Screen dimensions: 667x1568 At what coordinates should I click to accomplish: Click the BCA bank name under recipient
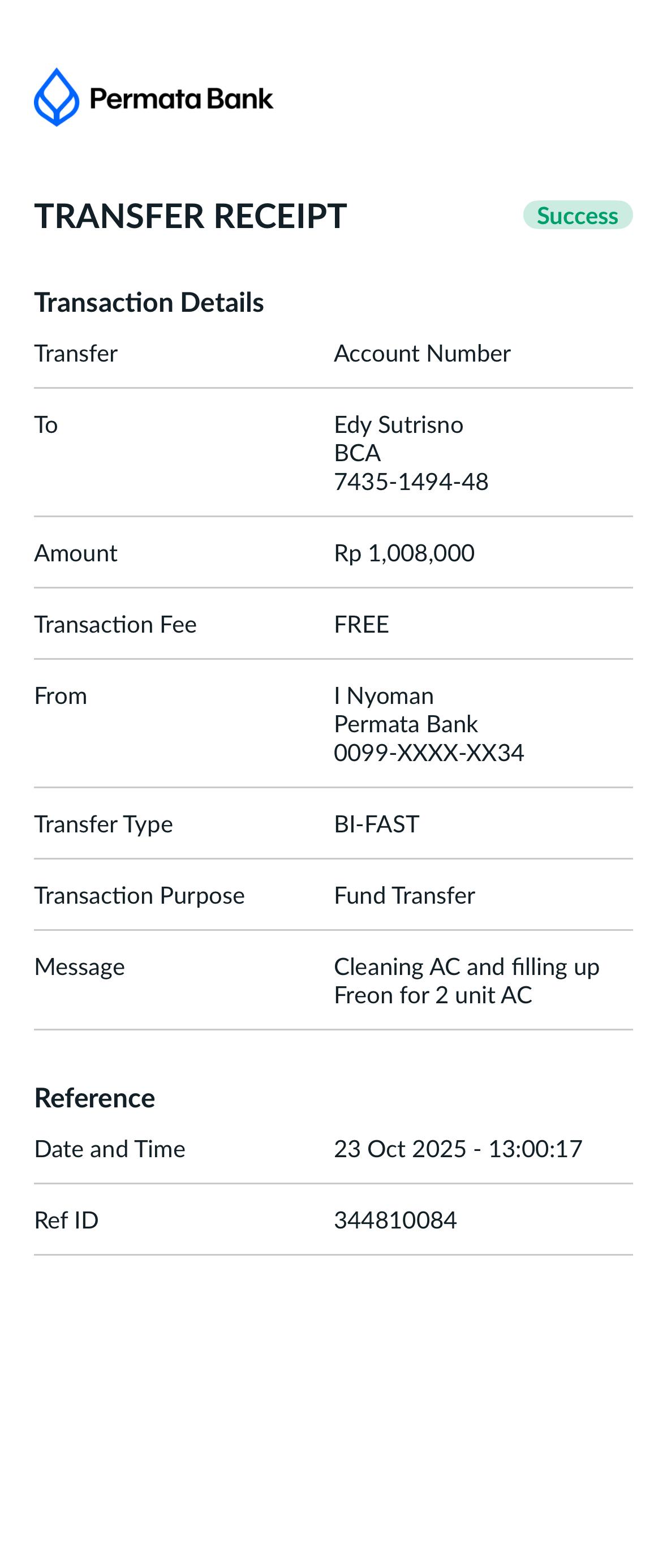[x=357, y=453]
